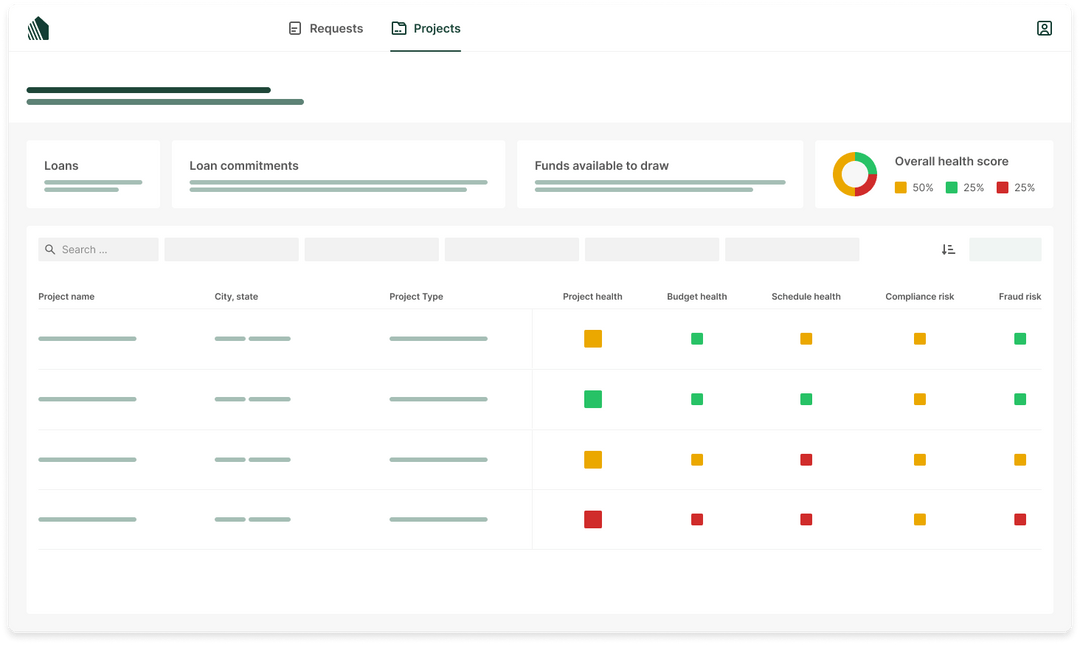Open the first filter dropdown beside the search box

(x=231, y=249)
